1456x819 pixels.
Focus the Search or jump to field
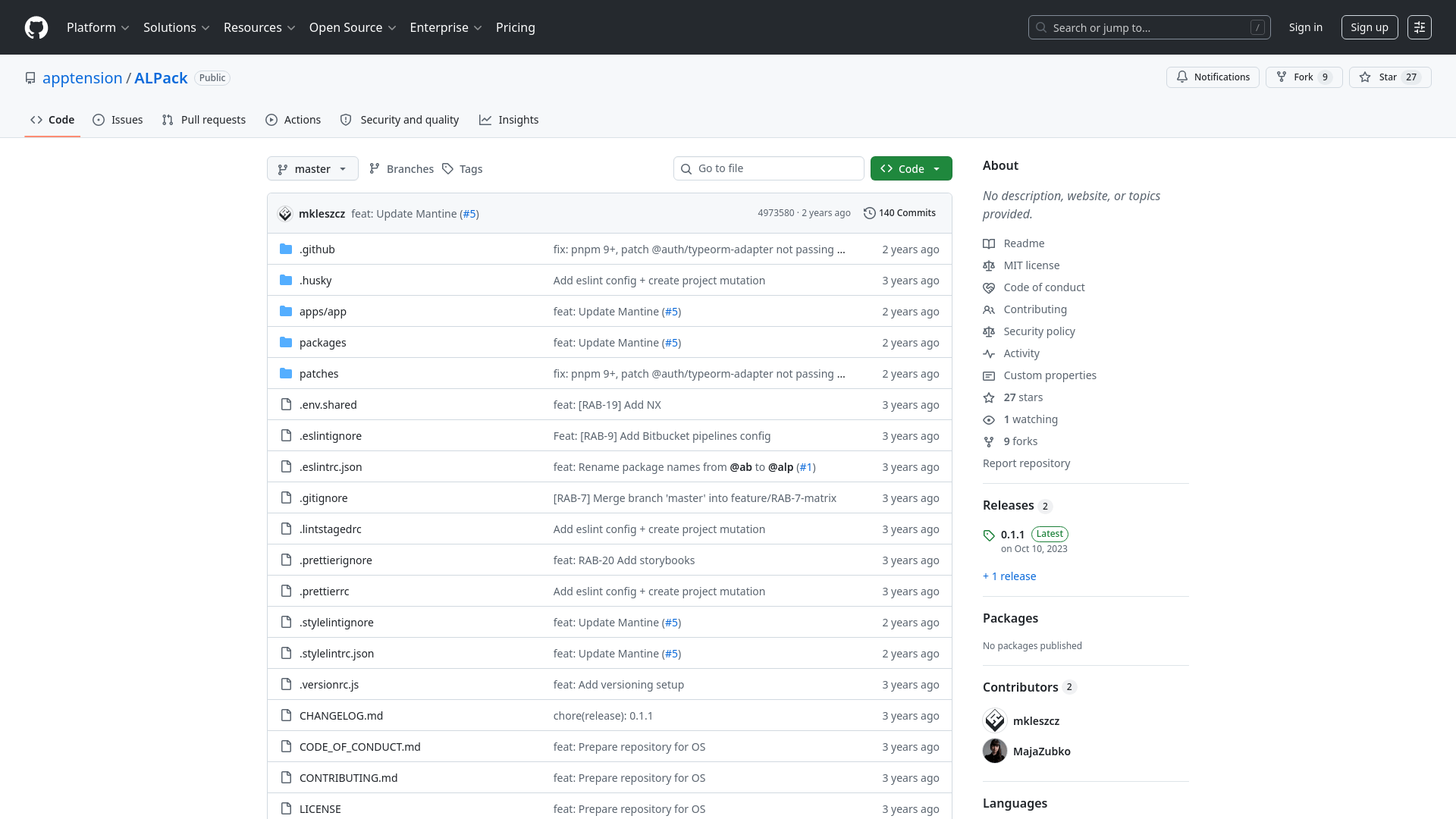point(1150,27)
